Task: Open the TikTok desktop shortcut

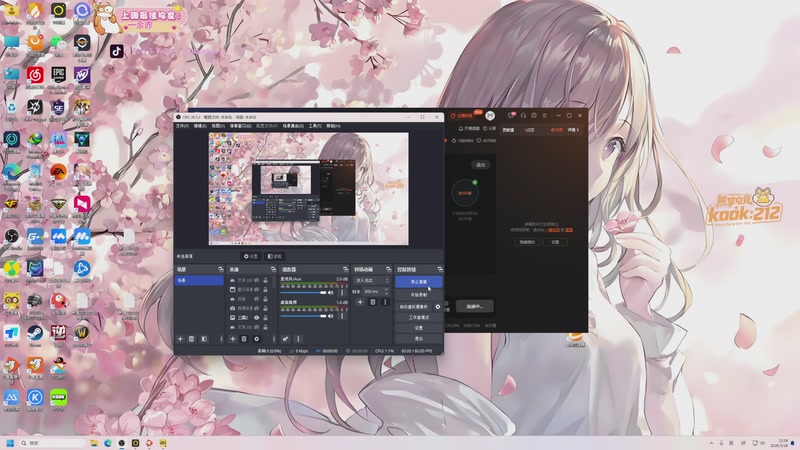Action: (117, 51)
